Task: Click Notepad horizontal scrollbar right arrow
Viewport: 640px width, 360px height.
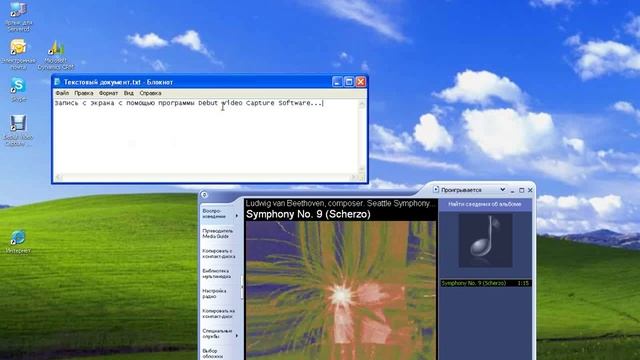Action: (353, 177)
